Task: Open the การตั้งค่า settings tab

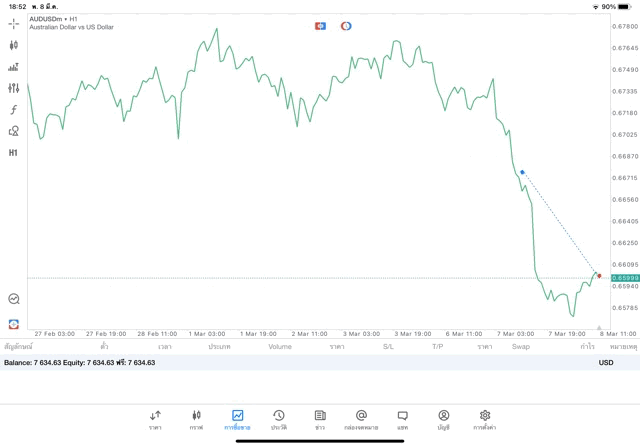Action: 485,419
